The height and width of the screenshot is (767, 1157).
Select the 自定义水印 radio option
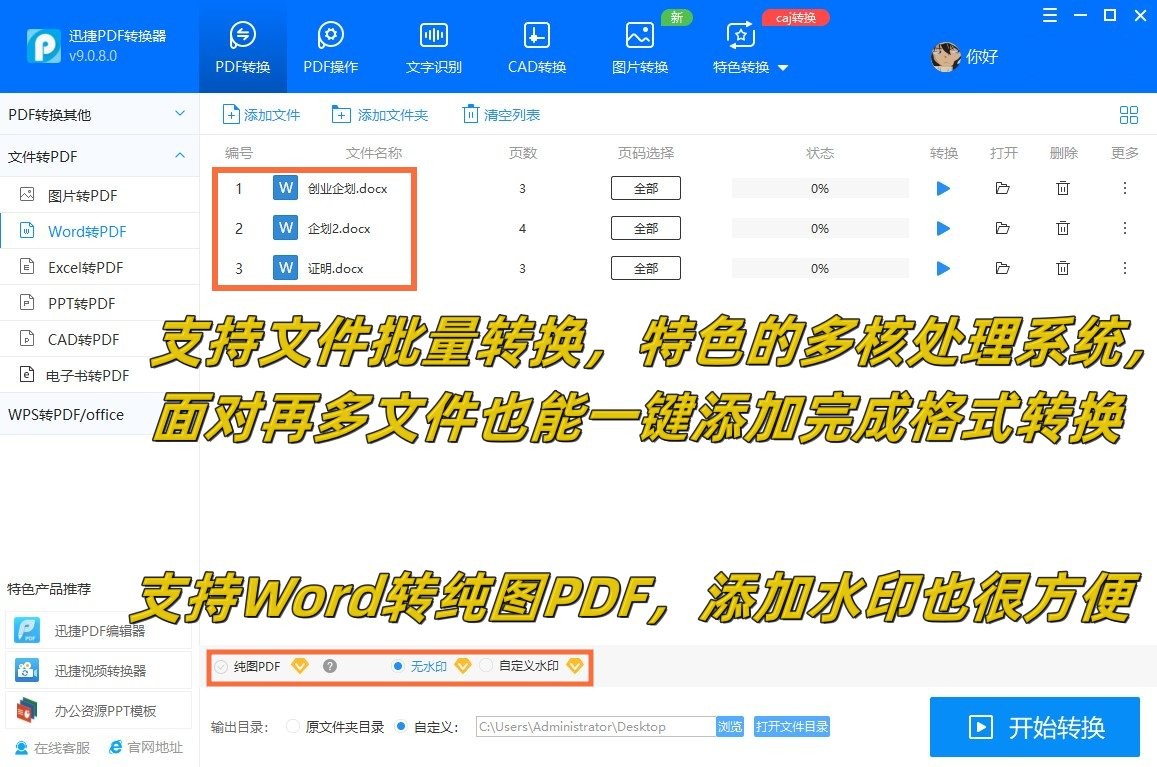[x=486, y=666]
